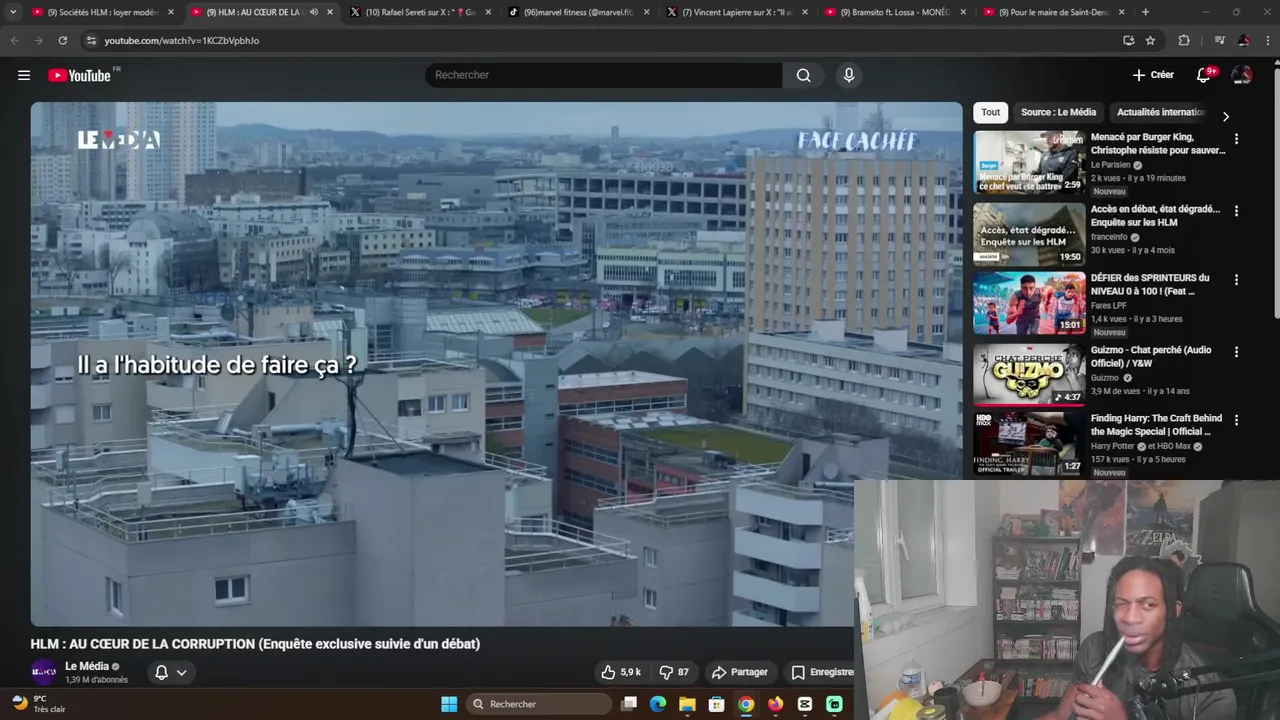Open more options for Burger King video

[x=1236, y=139]
